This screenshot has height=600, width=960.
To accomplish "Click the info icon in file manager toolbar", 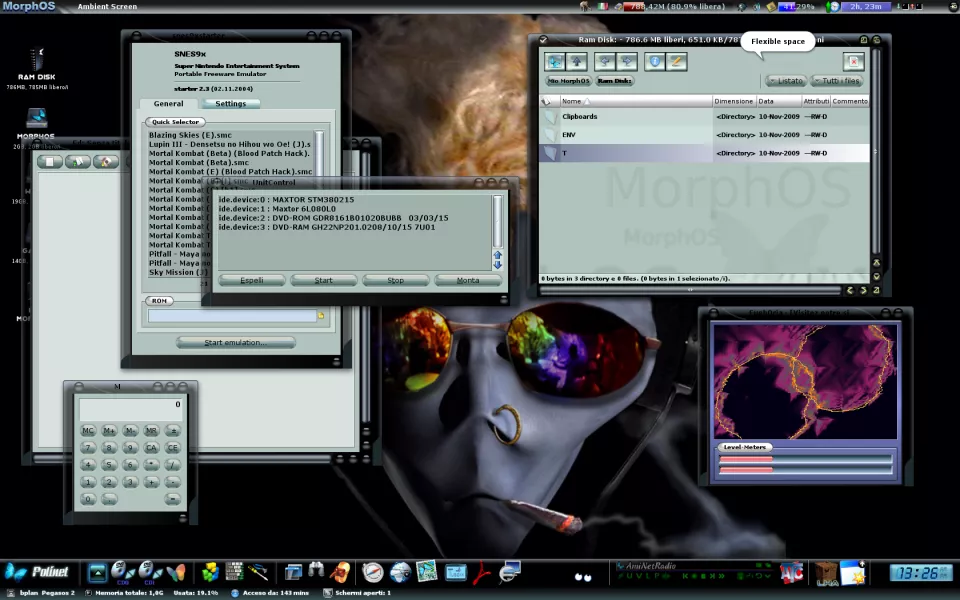I will click(x=655, y=62).
